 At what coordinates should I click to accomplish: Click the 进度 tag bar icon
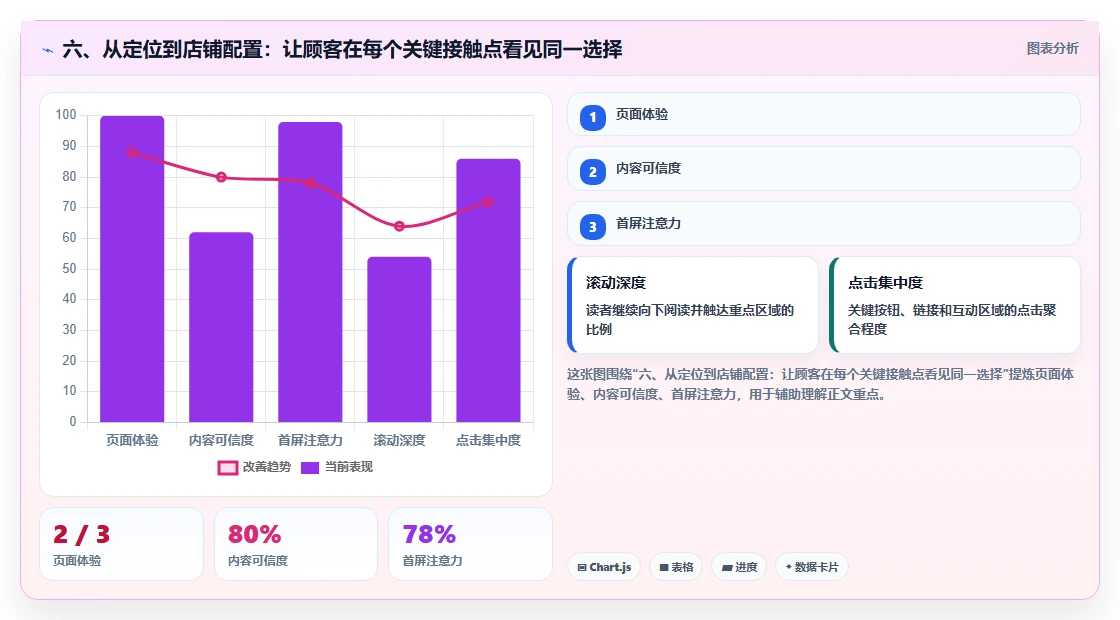727,567
